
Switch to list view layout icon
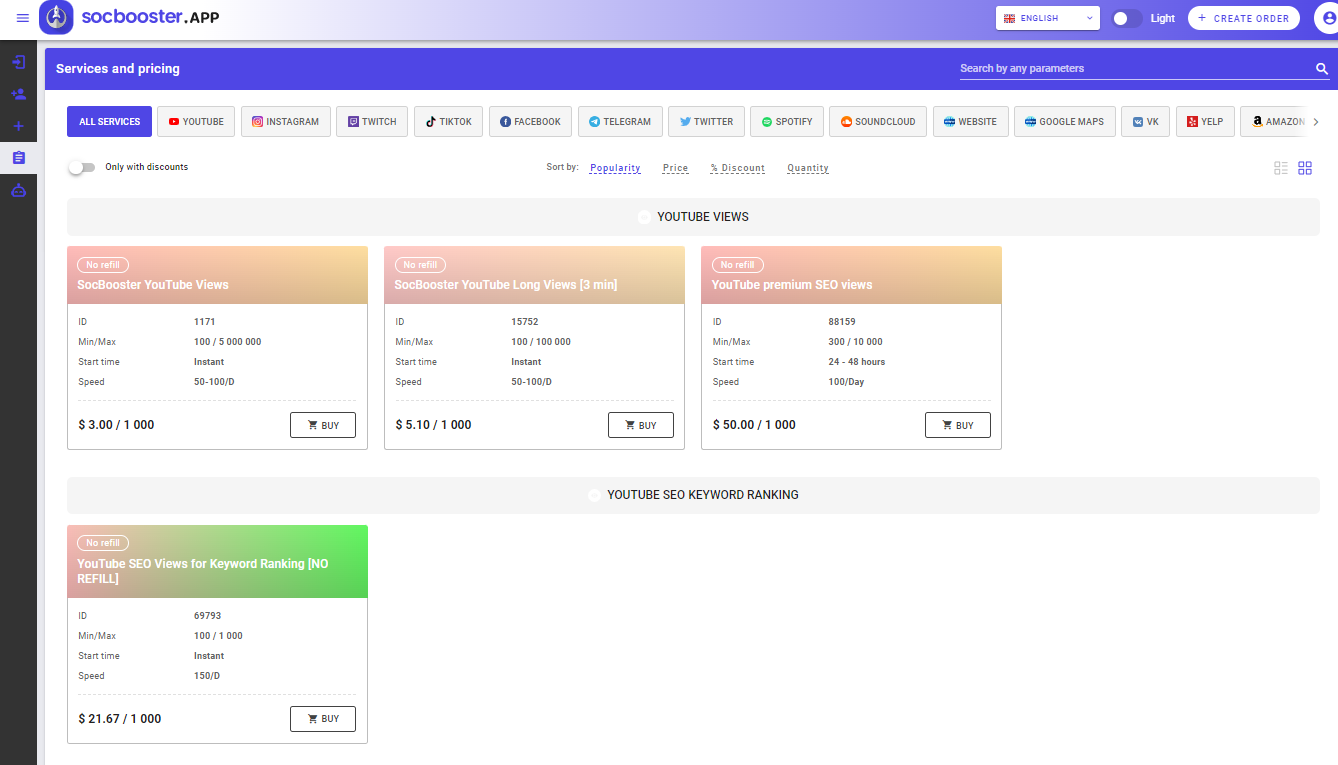(x=1281, y=168)
